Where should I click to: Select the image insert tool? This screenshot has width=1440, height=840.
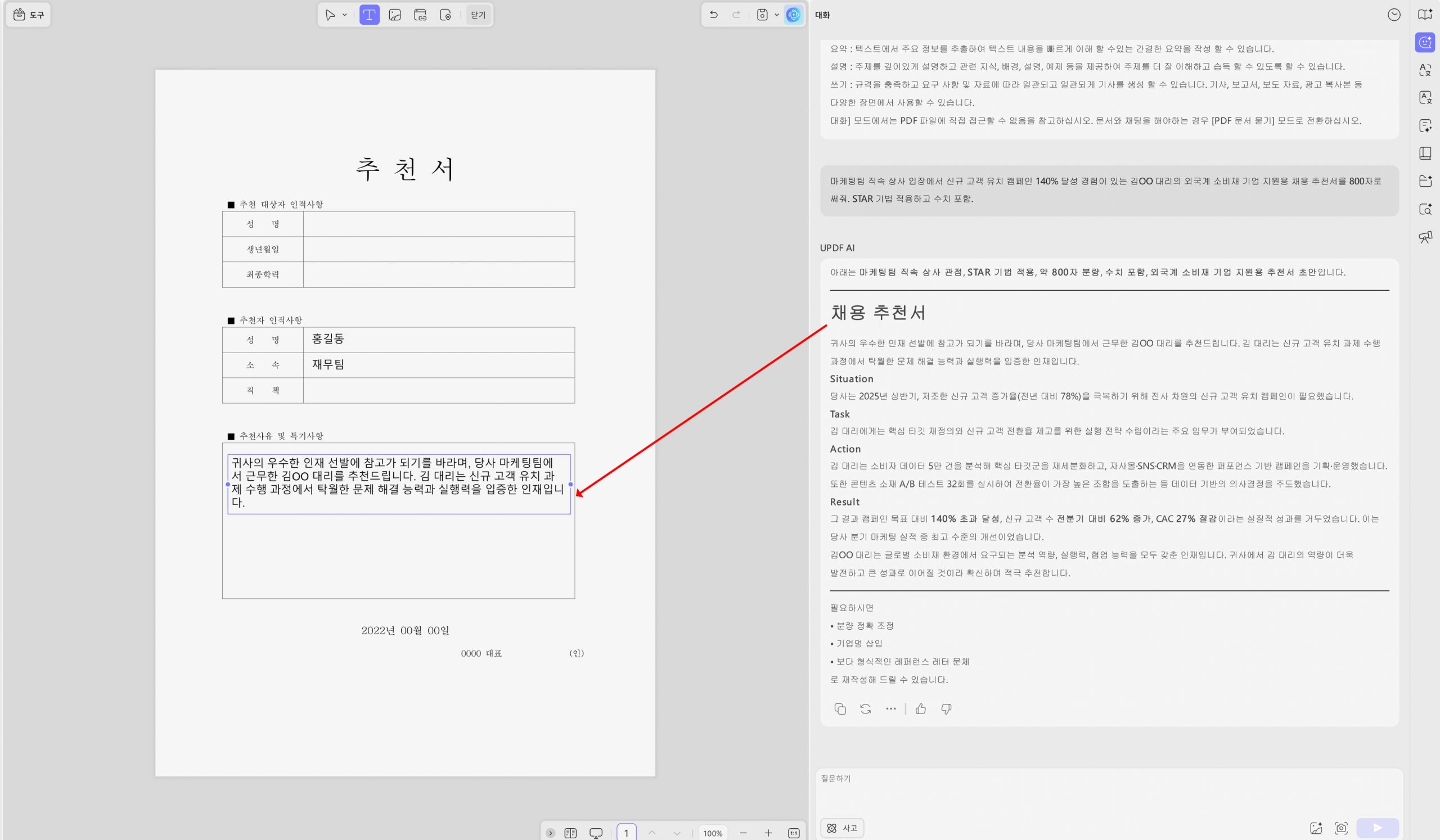point(395,15)
